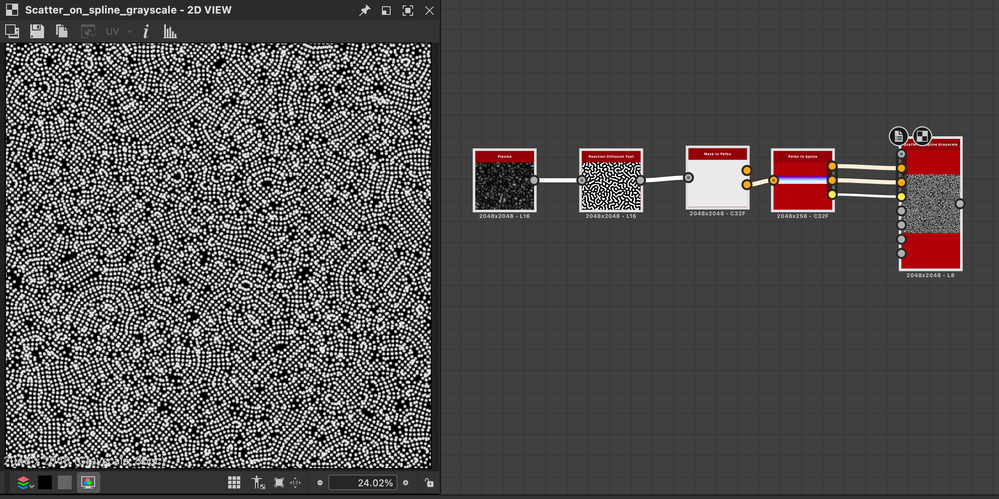Click the Plasma node output connector
This screenshot has width=999, height=499.
tap(534, 180)
